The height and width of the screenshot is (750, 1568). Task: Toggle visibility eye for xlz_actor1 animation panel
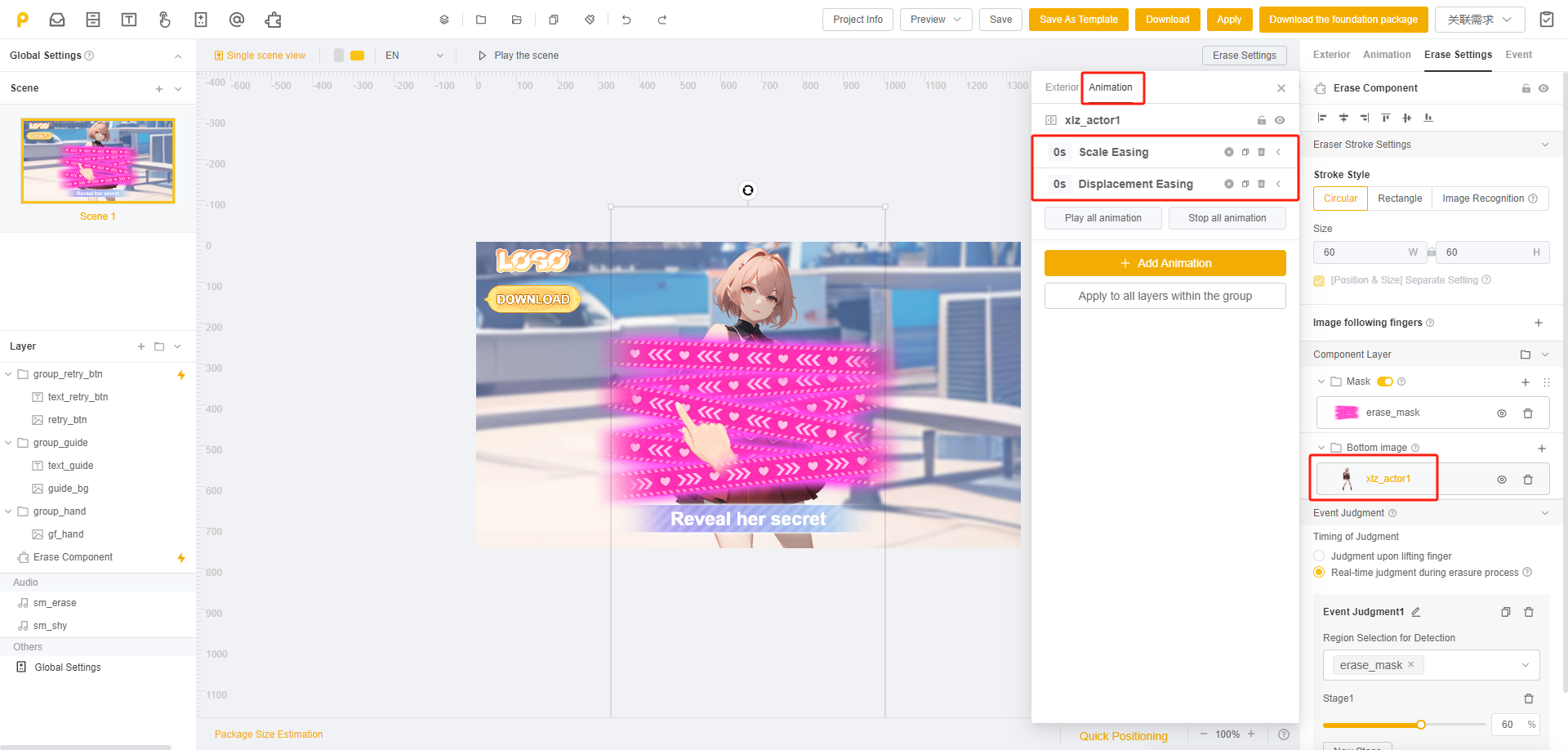pos(1280,120)
